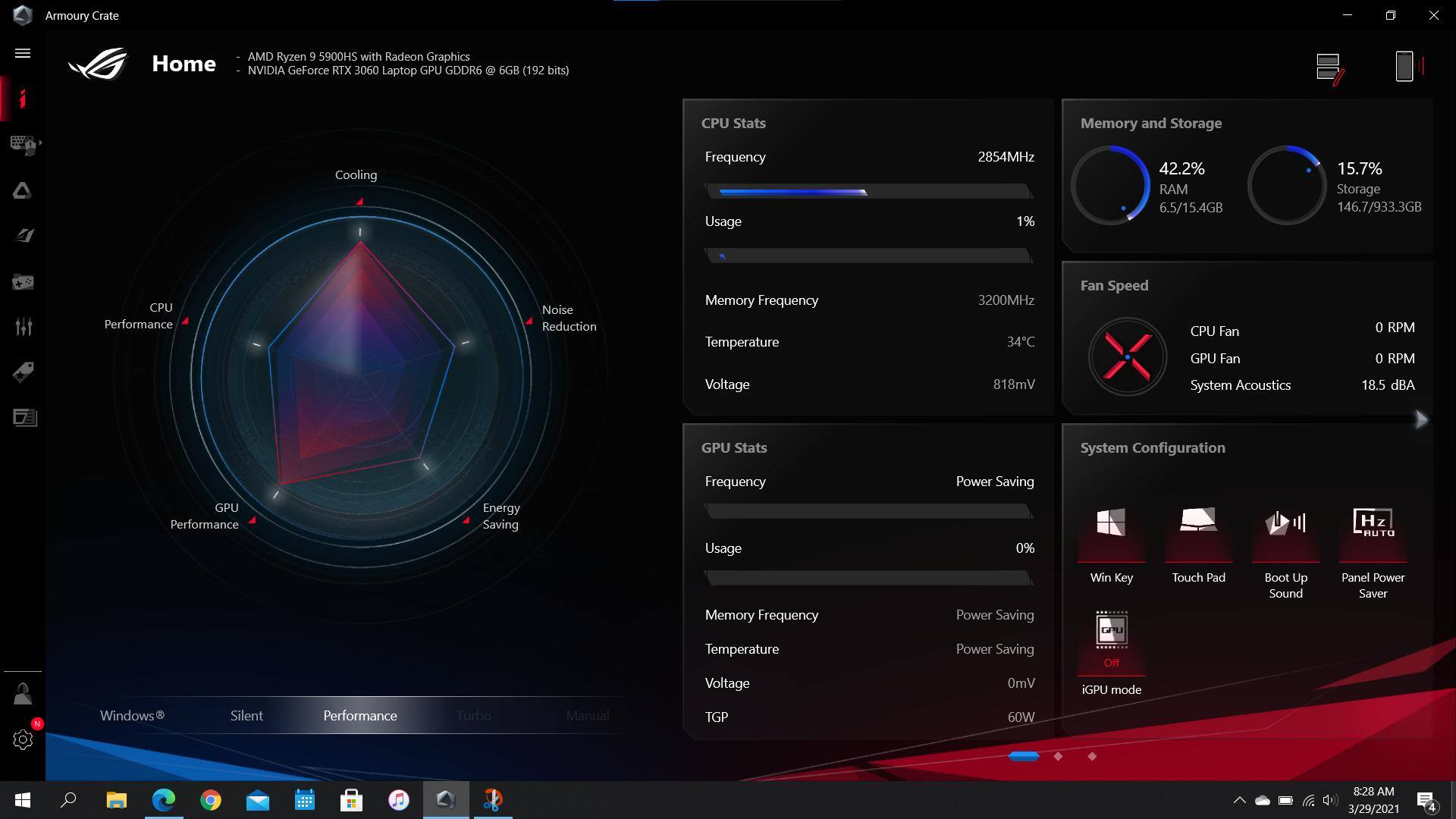Viewport: 1456px width, 819px height.
Task: Open GameVisual icon in sidebar
Action: click(24, 236)
